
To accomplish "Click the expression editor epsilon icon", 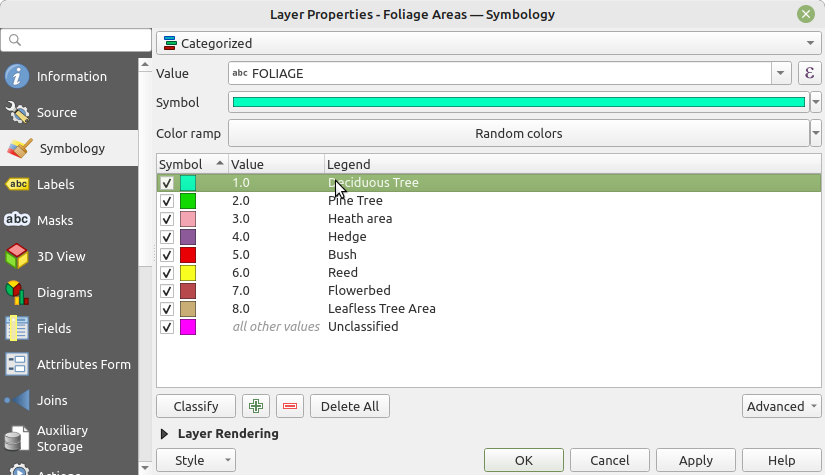I will (809, 73).
